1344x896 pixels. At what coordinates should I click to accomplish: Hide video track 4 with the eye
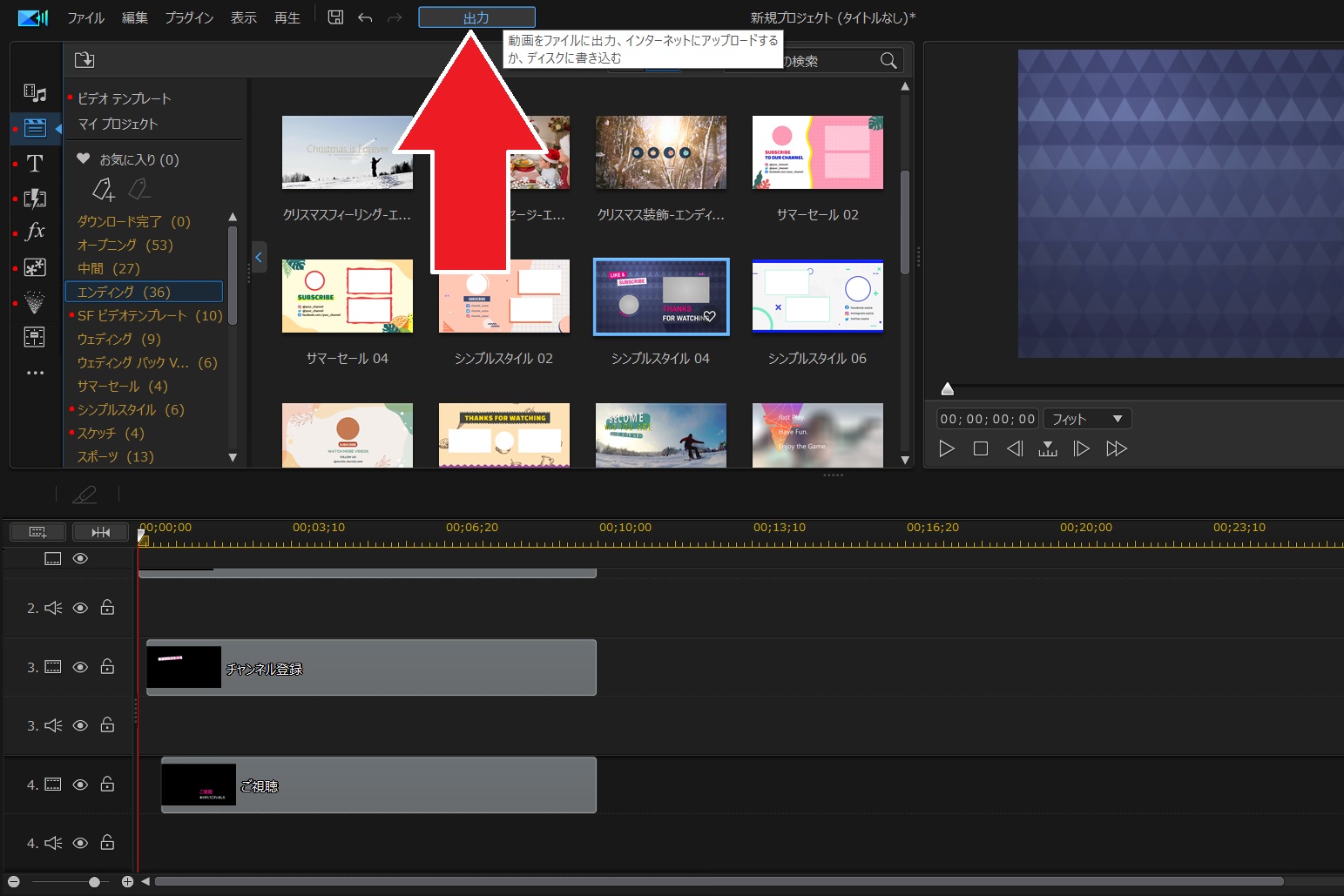point(80,785)
